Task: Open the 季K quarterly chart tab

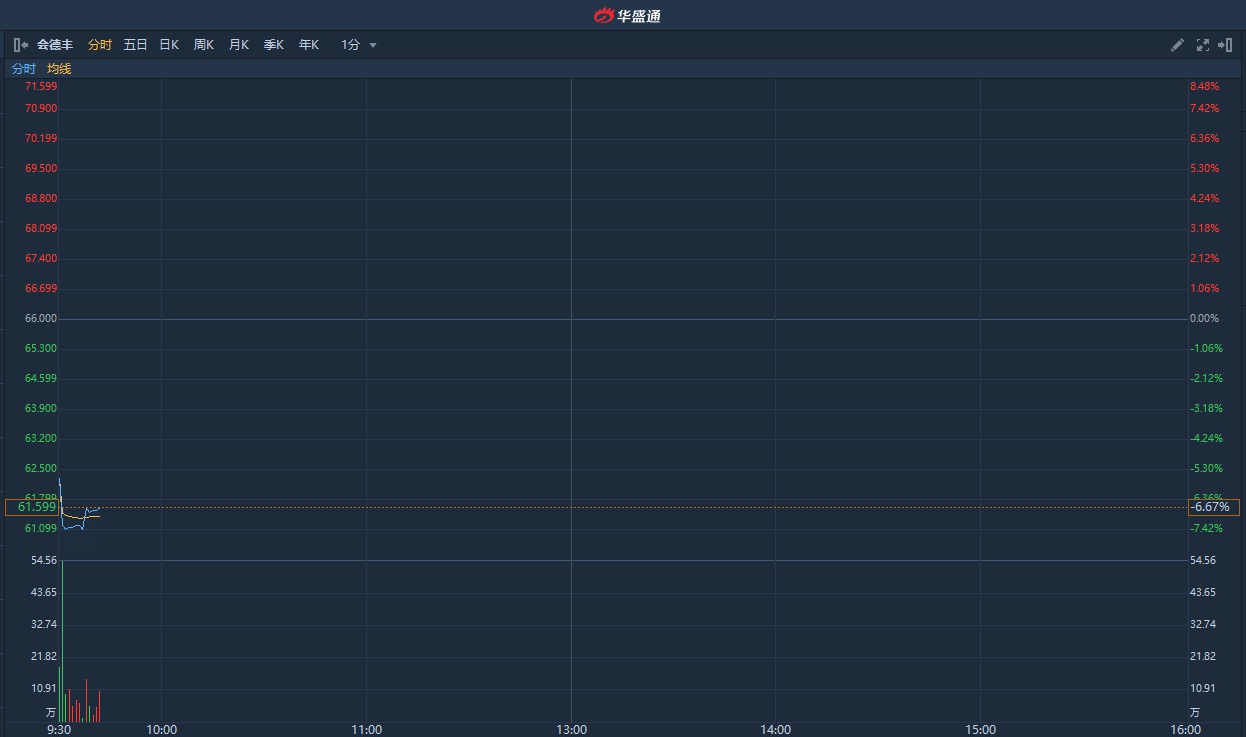Action: [274, 45]
